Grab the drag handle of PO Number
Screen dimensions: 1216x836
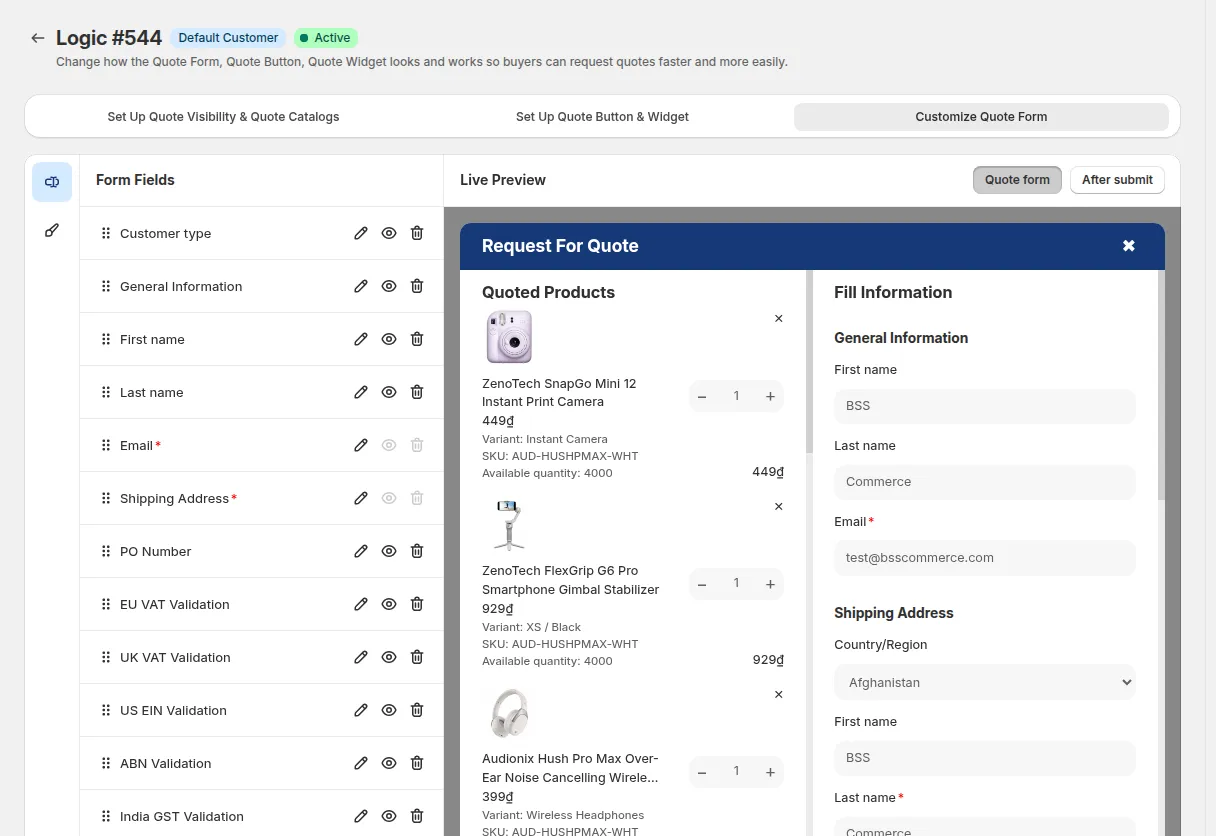tap(106, 551)
